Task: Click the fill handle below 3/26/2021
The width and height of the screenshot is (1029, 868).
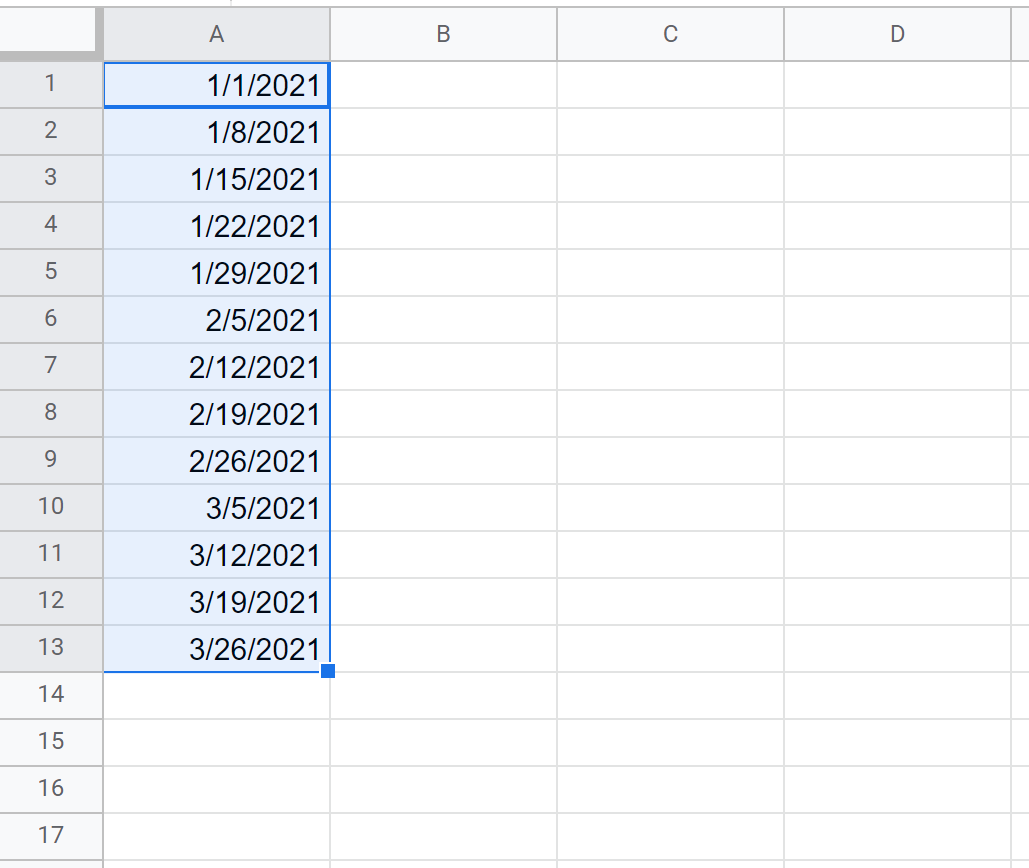Action: 328,671
